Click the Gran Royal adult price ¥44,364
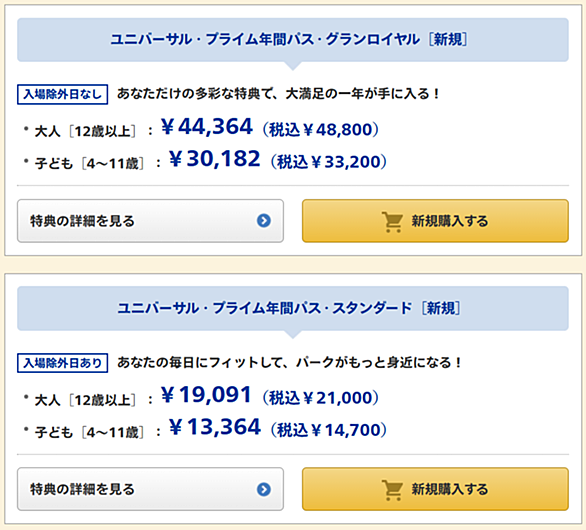This screenshot has height=530, width=586. click(x=207, y=127)
